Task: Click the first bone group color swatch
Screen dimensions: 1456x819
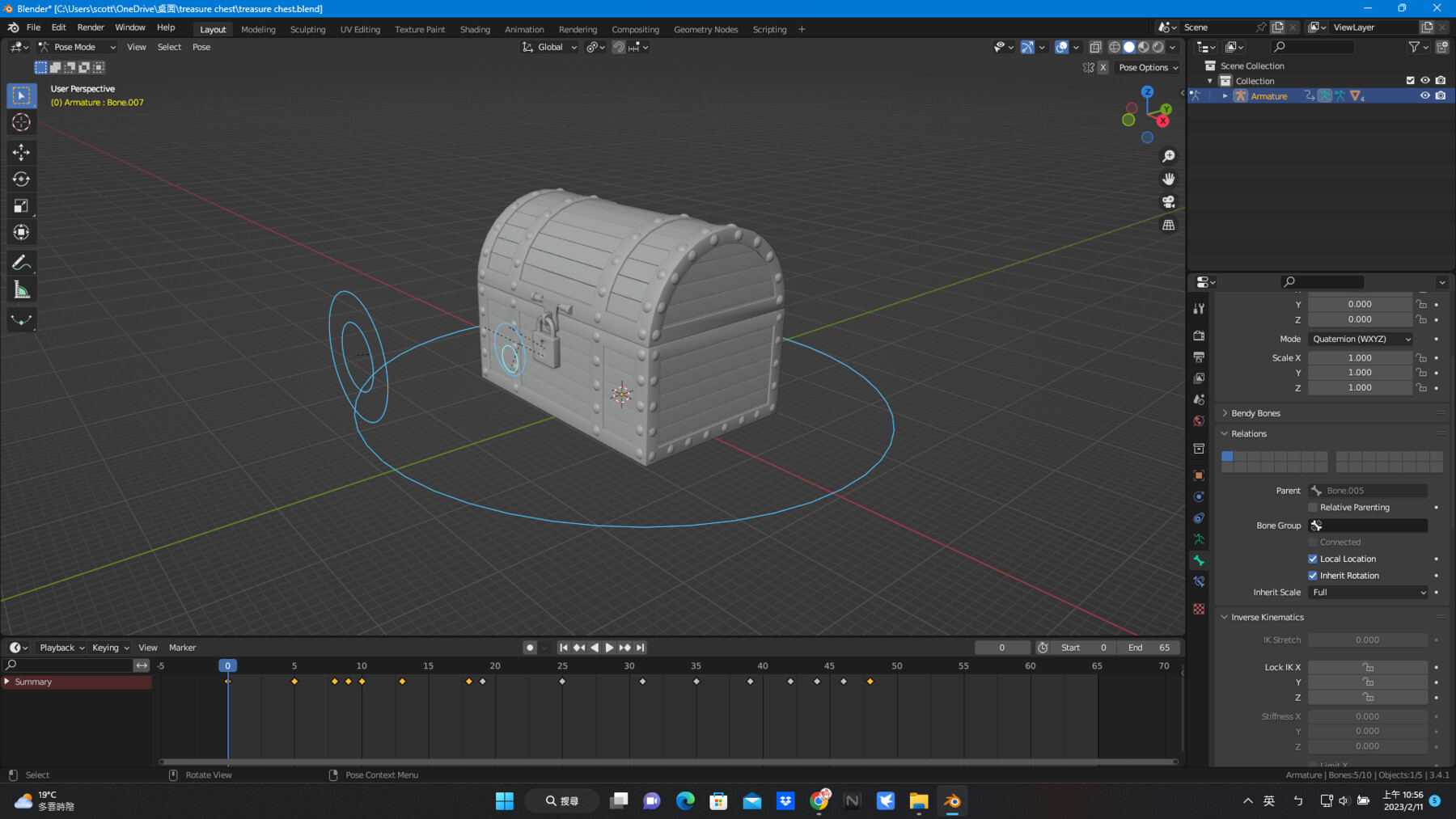Action: coord(1228,456)
